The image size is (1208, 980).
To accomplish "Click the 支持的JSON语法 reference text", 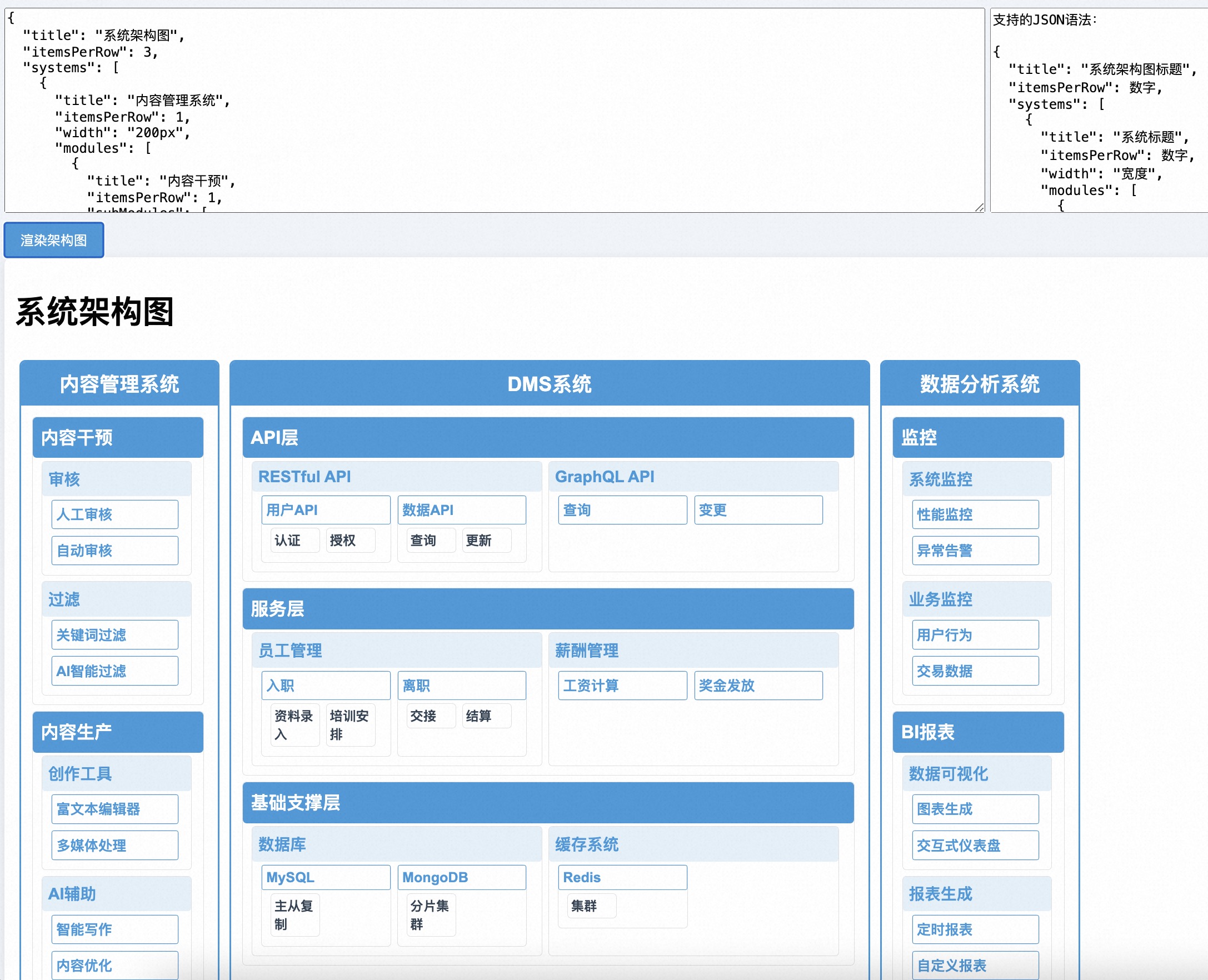I will click(x=1044, y=20).
